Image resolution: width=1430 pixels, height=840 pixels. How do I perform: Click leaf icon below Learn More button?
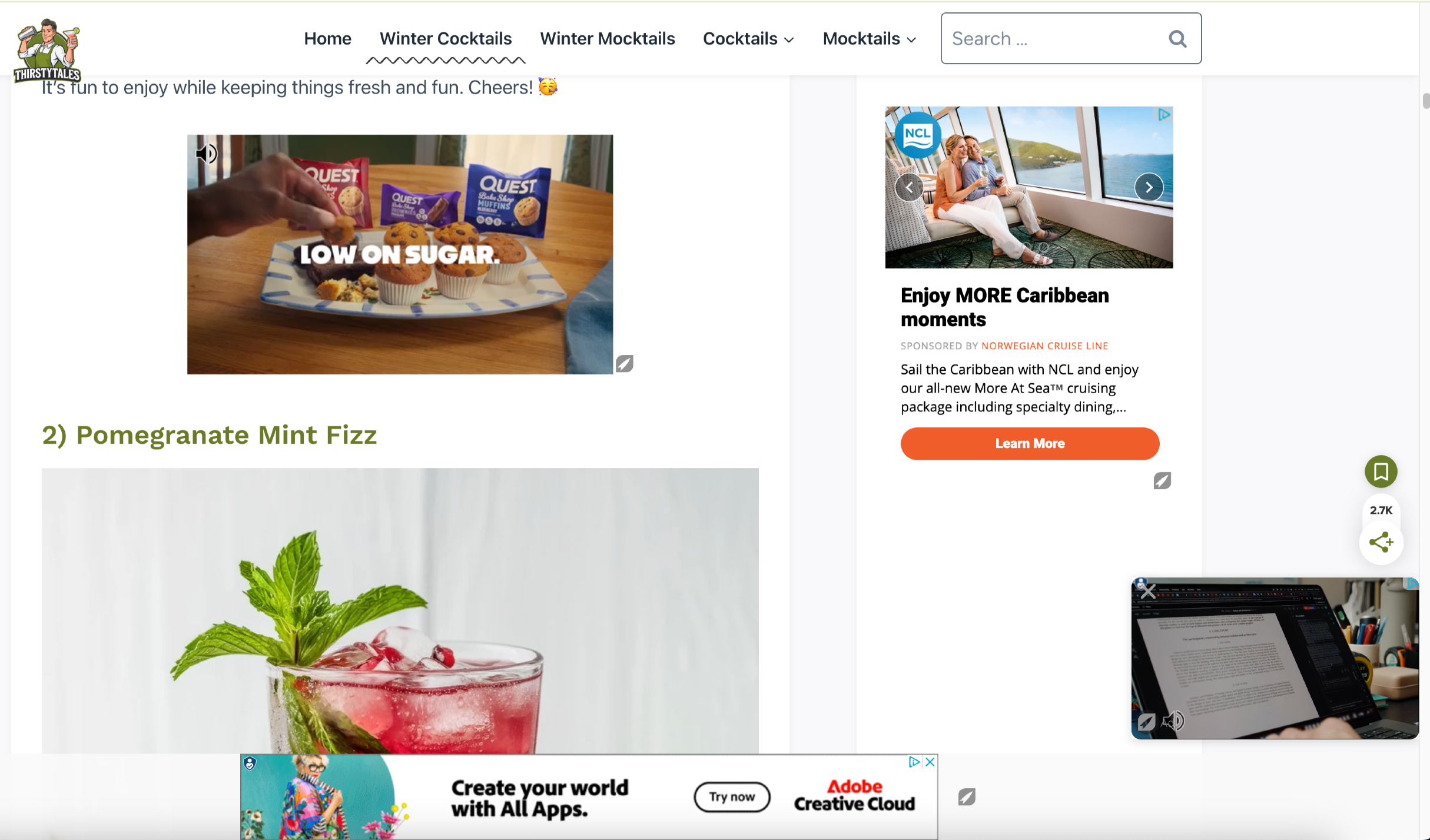tap(1162, 481)
